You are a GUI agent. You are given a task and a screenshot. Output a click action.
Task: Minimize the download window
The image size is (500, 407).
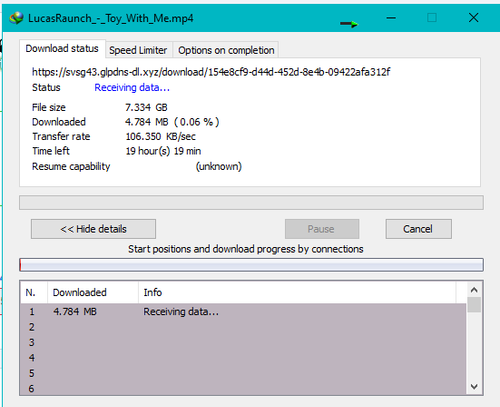pos(391,18)
